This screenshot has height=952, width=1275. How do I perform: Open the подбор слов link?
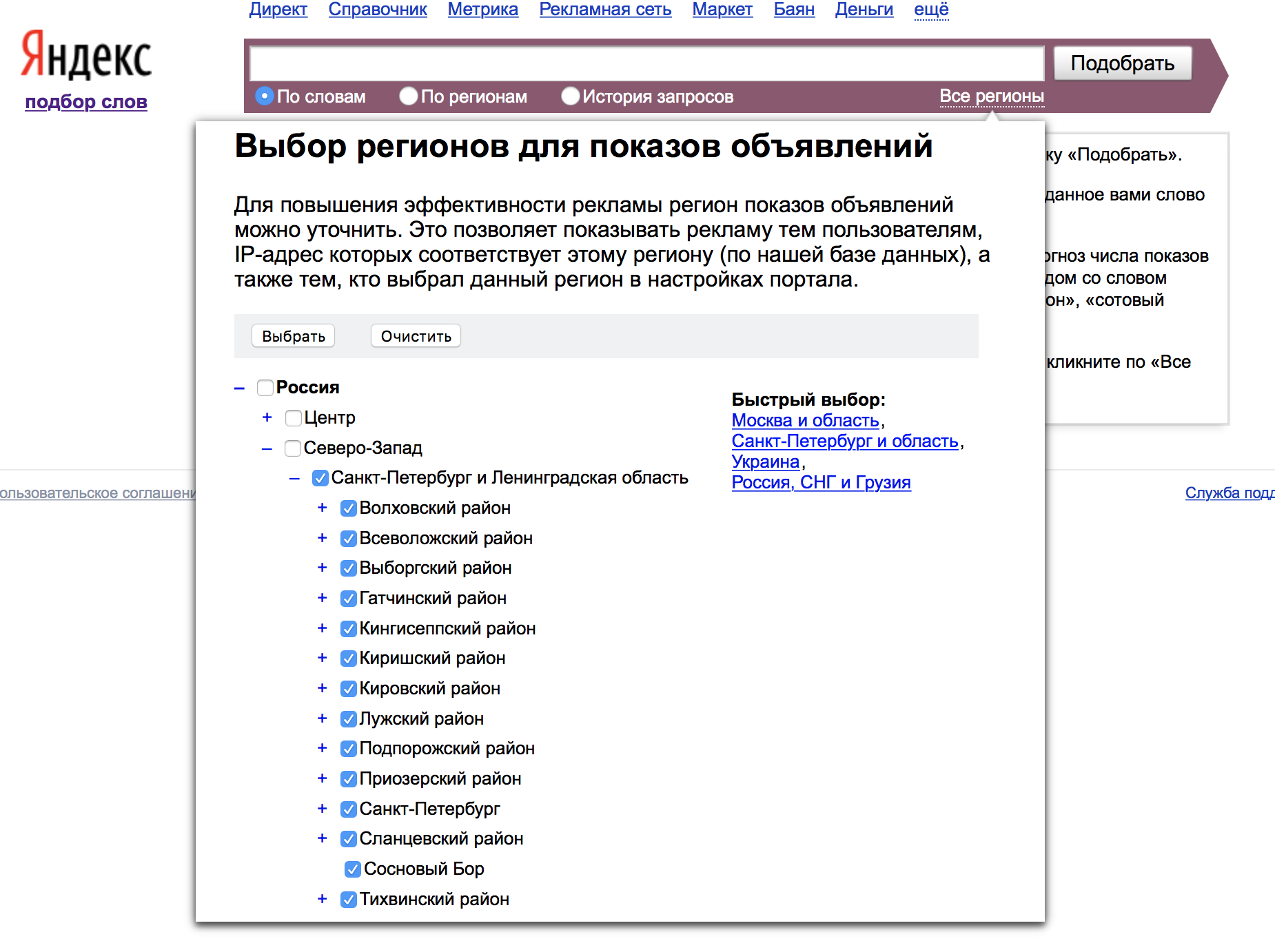click(x=86, y=102)
